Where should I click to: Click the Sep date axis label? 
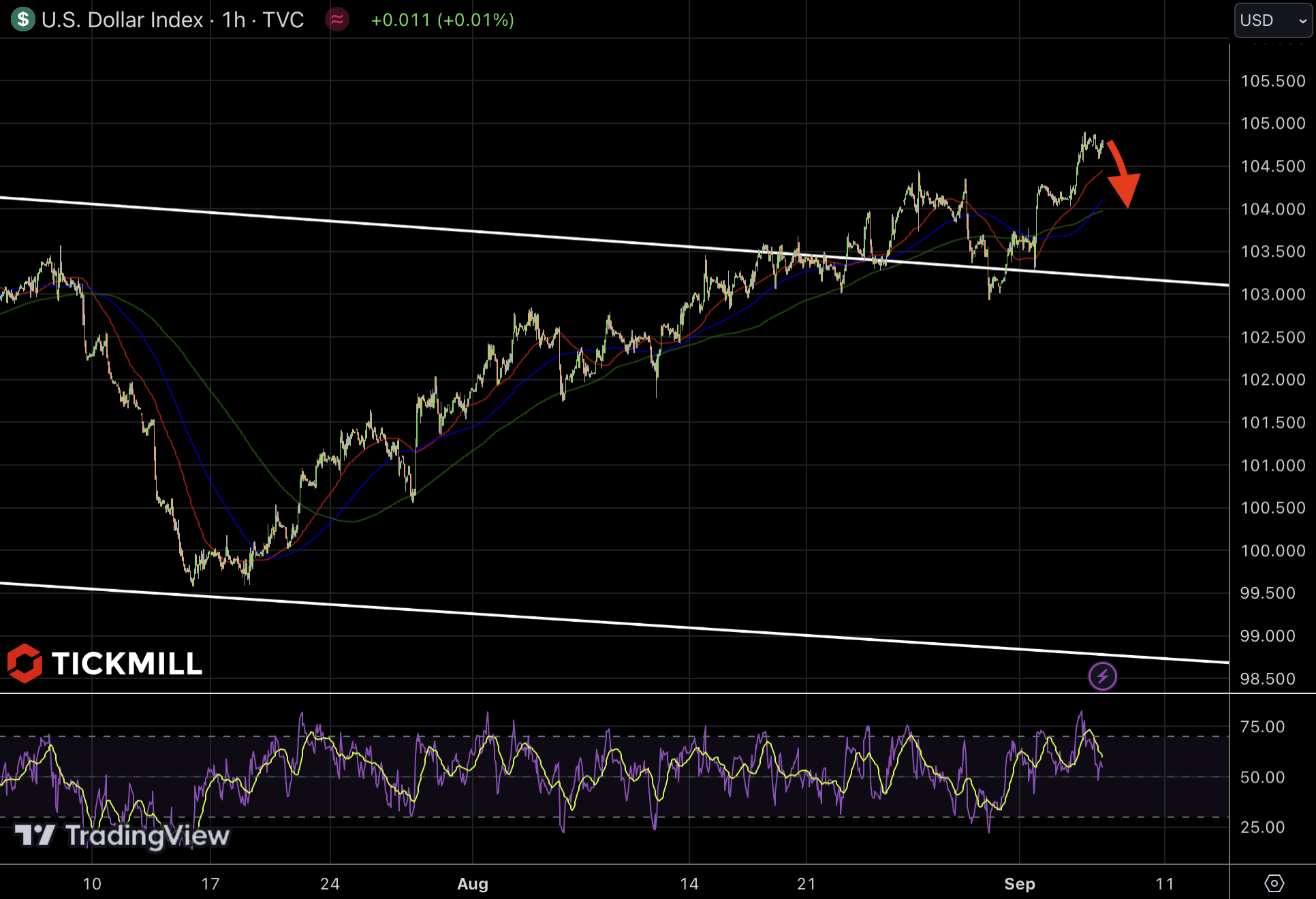tap(1019, 883)
